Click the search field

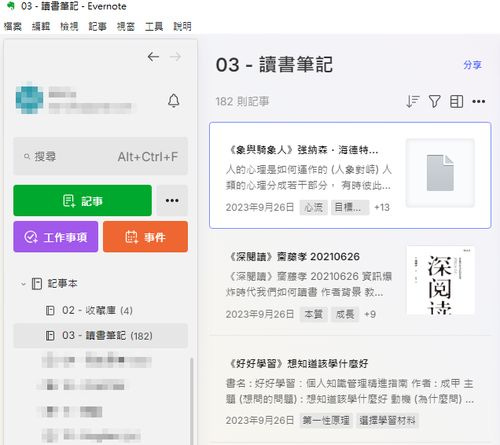point(100,156)
